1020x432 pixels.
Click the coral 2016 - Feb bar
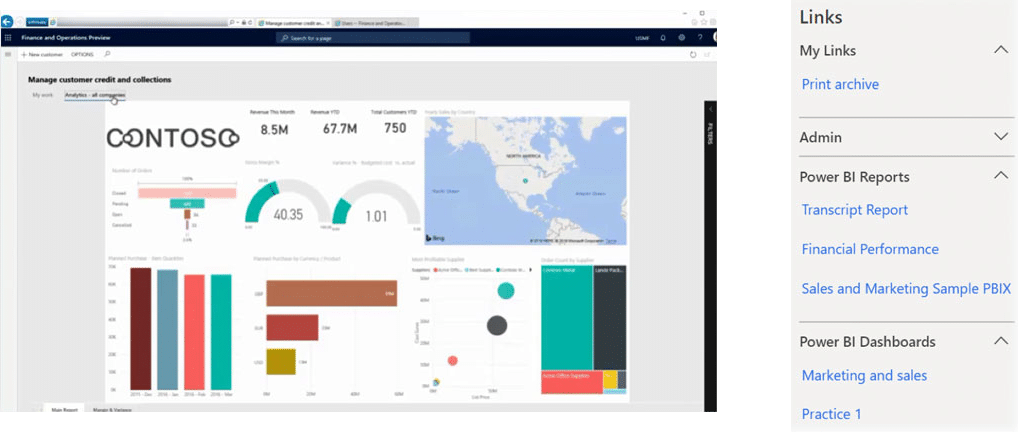pyautogui.click(x=194, y=332)
